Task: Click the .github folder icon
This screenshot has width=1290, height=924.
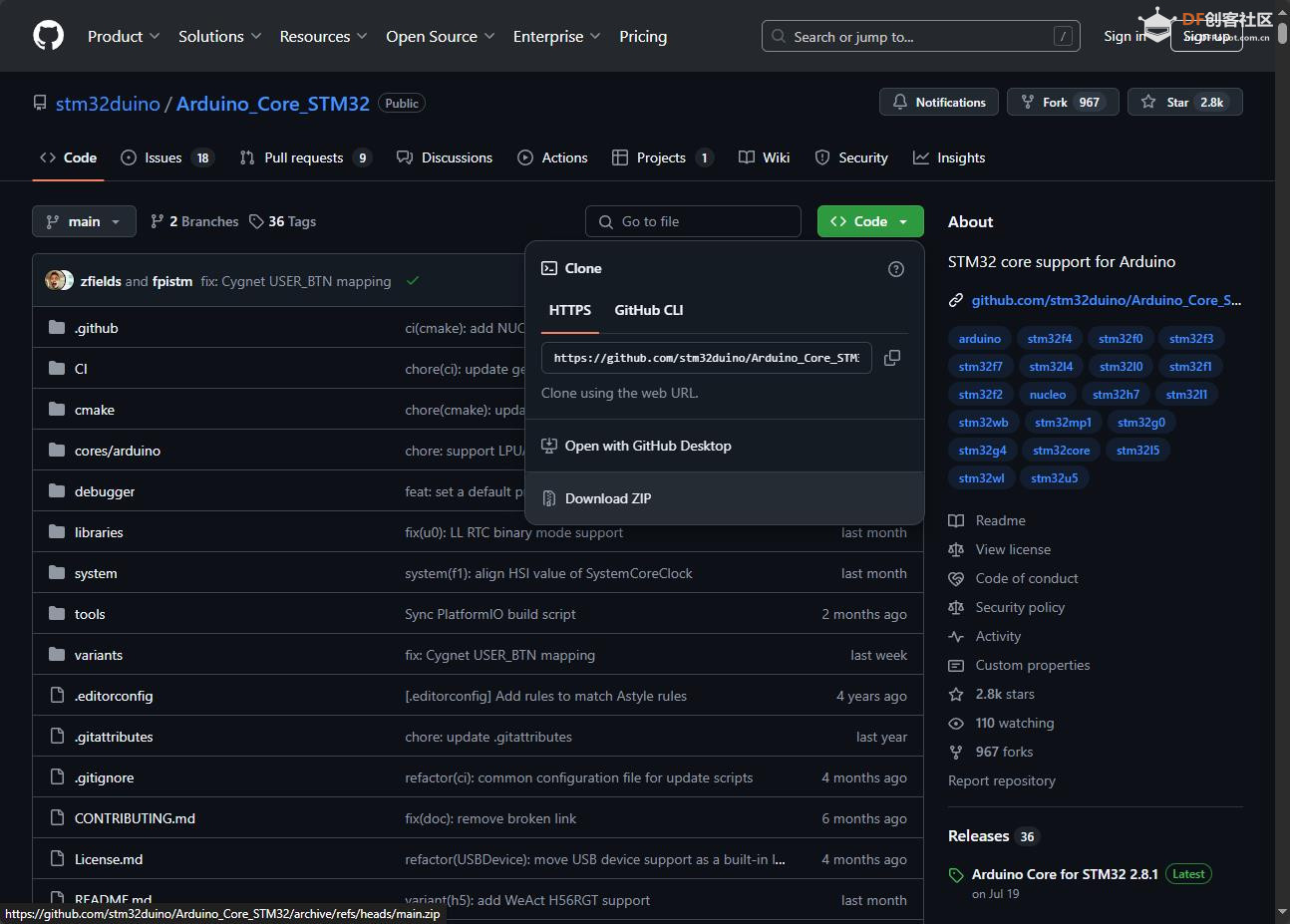Action: tap(57, 328)
